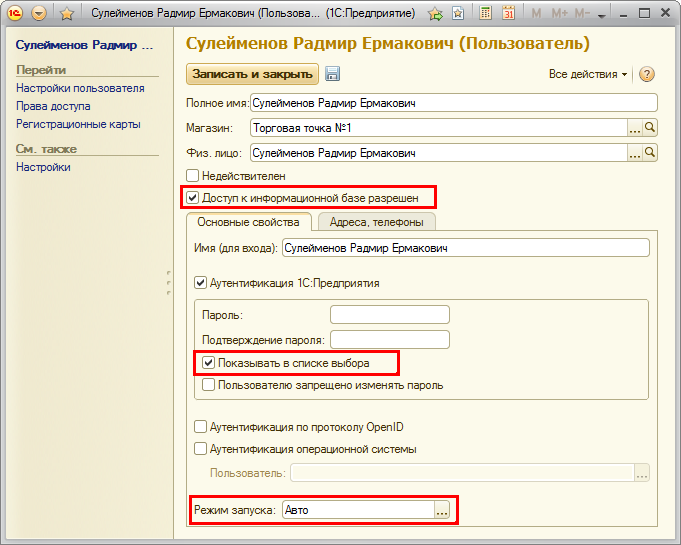Click the ellipsis button for Режим запуска
Screen dimensions: 681x545
[x=441, y=510]
